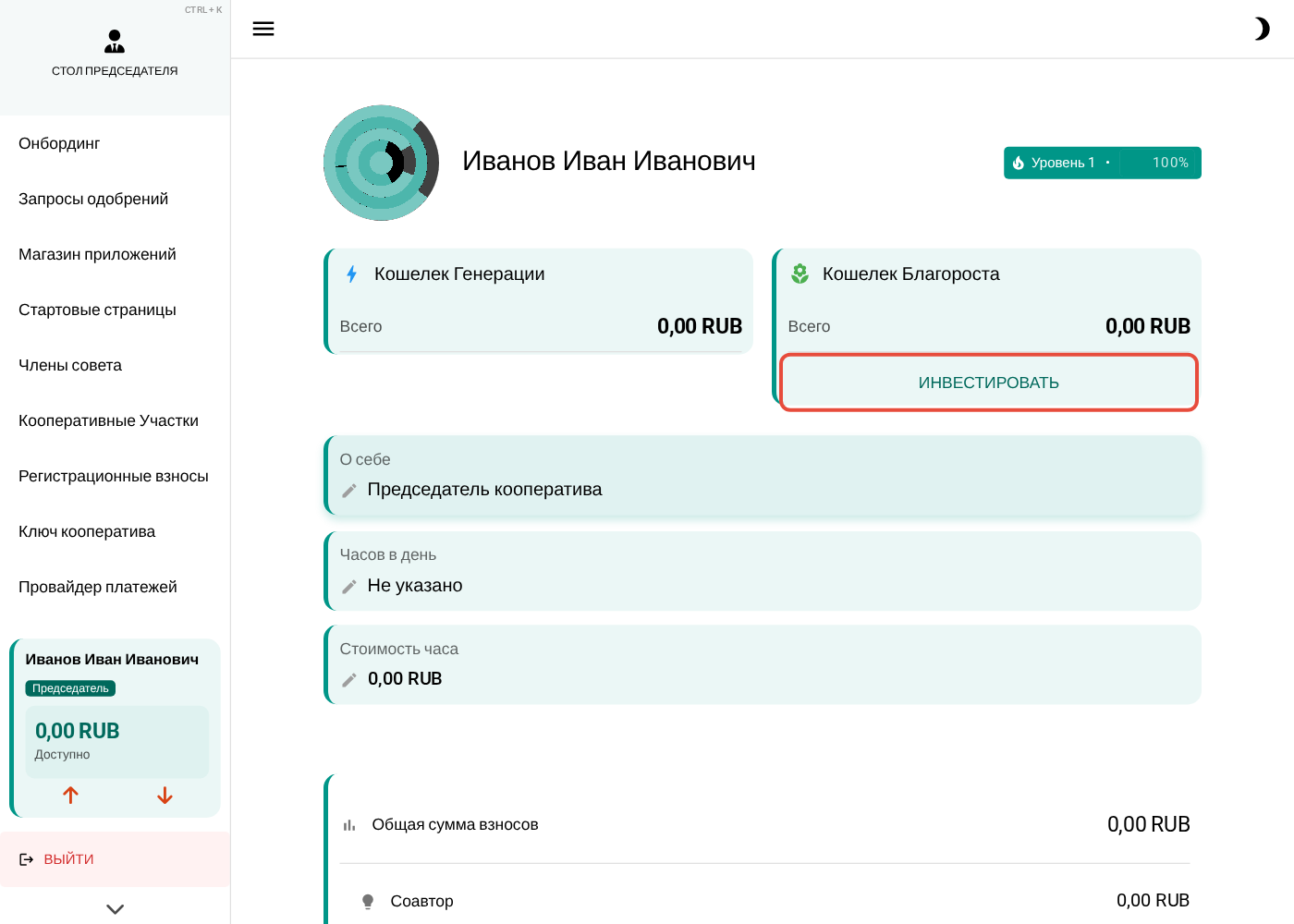
Task: Click the ИНВЕСТИРОВАТЬ button
Action: 989,383
